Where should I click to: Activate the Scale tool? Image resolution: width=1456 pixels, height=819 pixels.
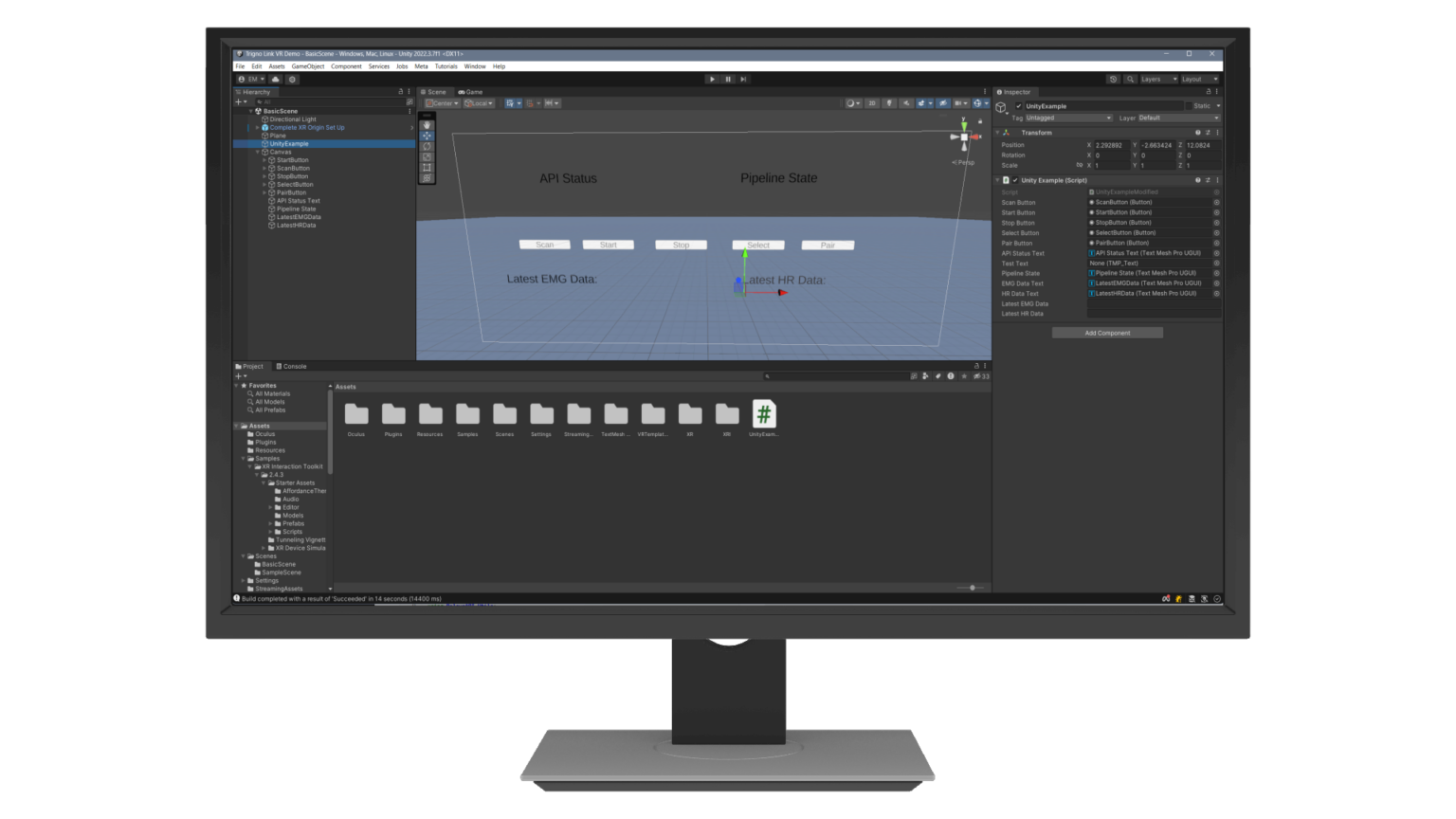[x=428, y=156]
